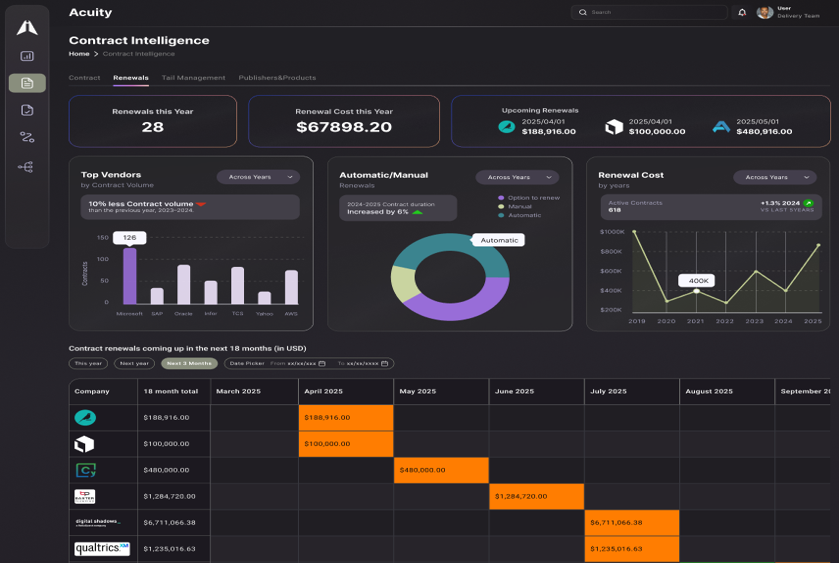839x563 pixels.
Task: Go to Home breadcrumb link
Action: (x=79, y=54)
